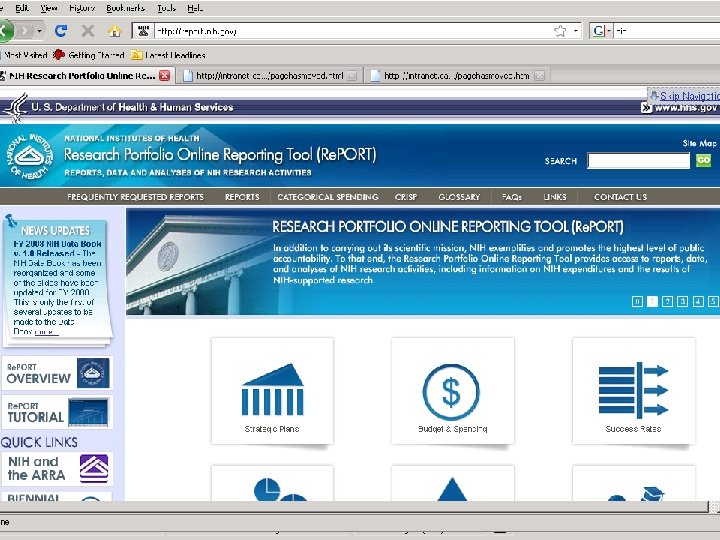Click the browser Back arrow button
This screenshot has height=540, width=720.
(6, 31)
